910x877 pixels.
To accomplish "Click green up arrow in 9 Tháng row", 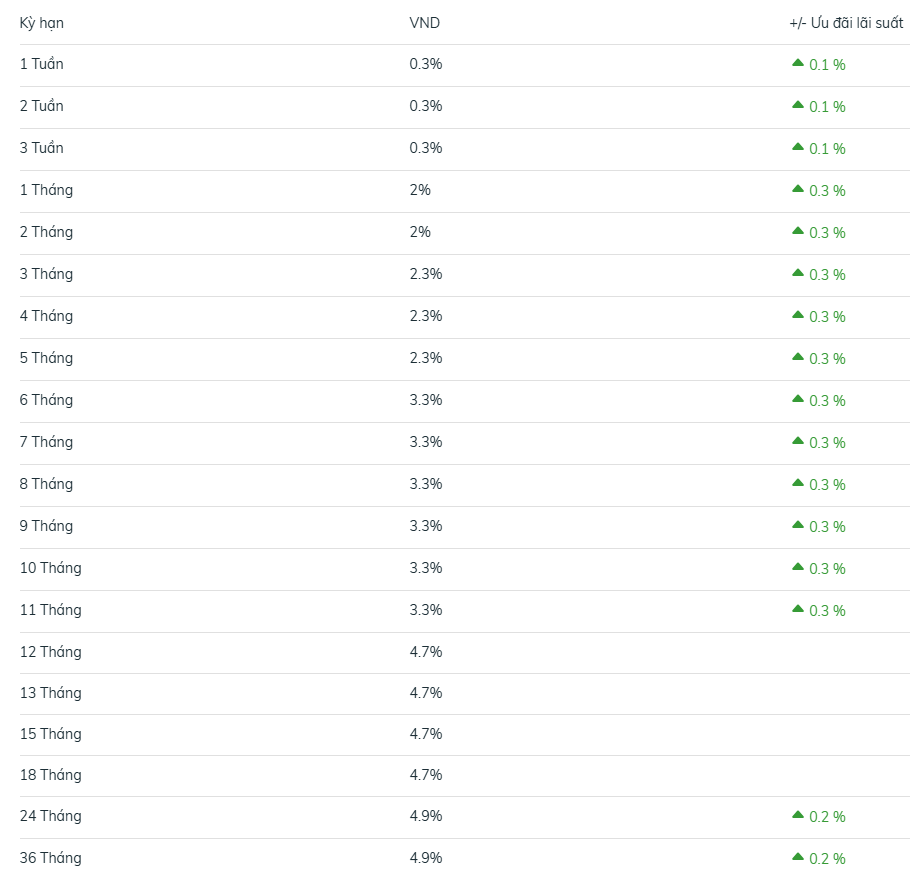I will pos(797,525).
